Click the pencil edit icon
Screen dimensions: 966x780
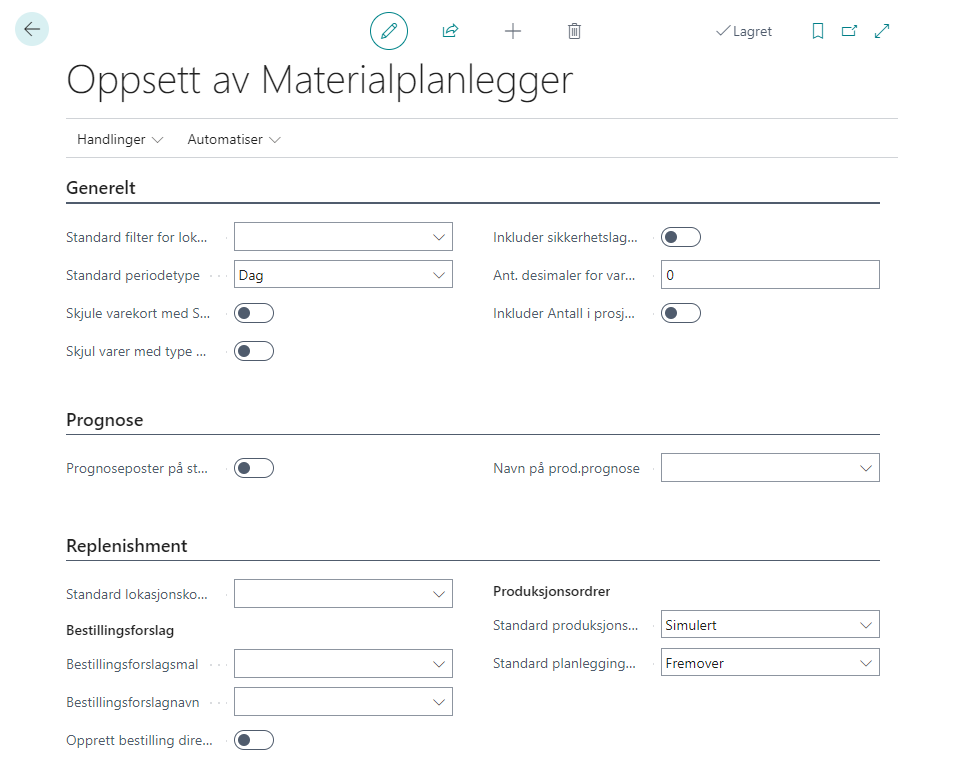(389, 31)
